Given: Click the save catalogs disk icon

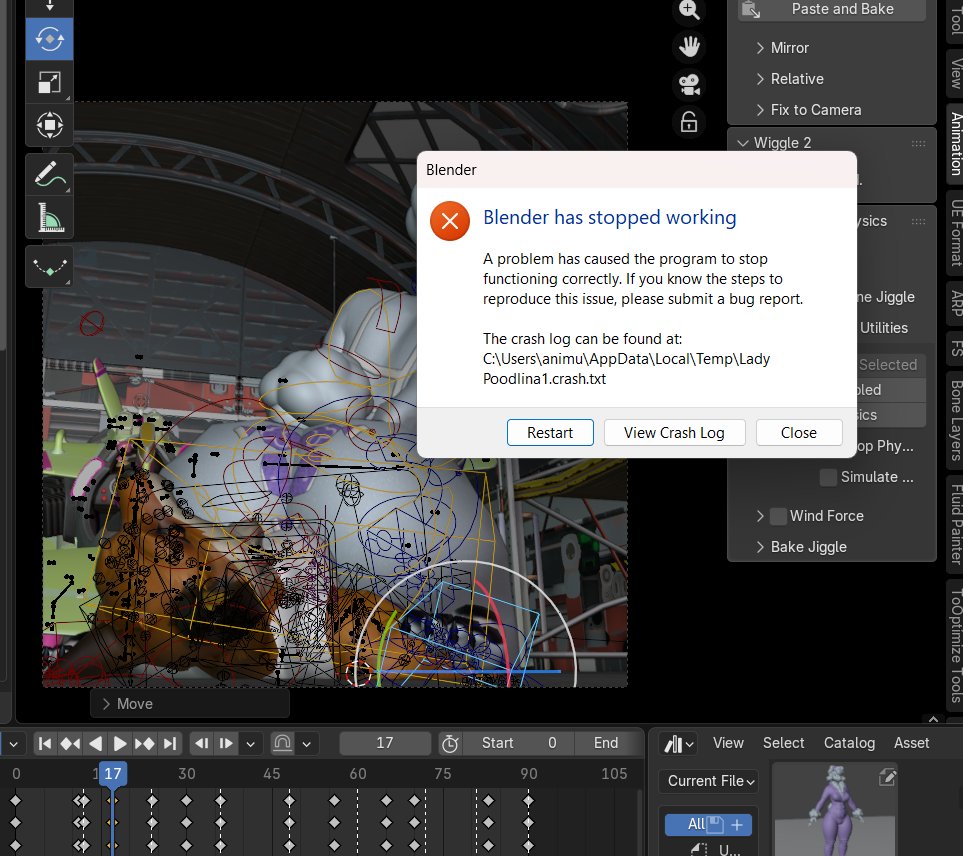Looking at the screenshot, I should tap(715, 824).
